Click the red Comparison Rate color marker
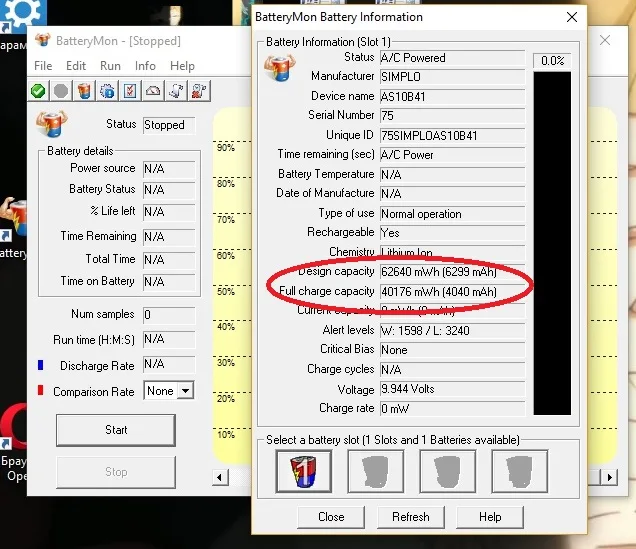 coord(40,390)
